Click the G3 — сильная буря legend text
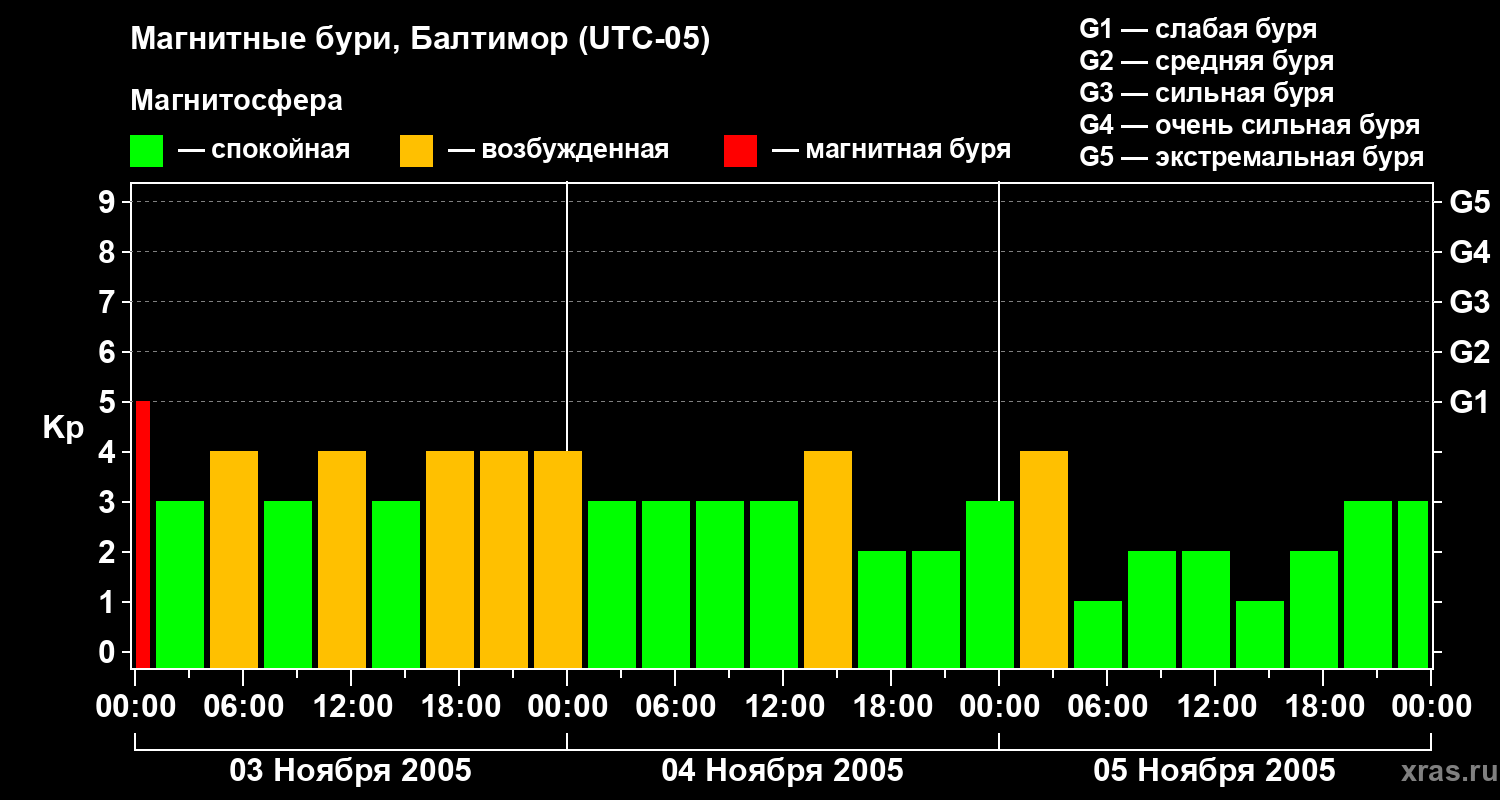The height and width of the screenshot is (800, 1500). 1206,93
